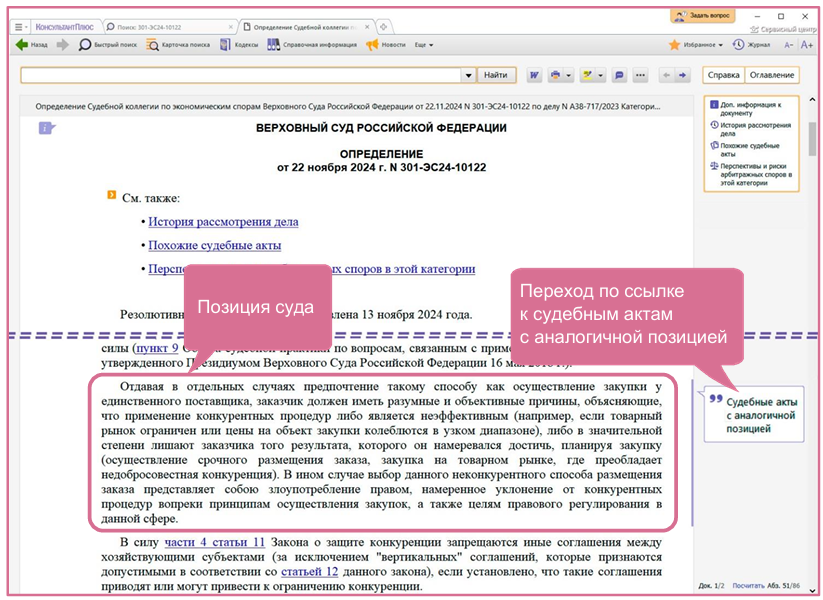The width and height of the screenshot is (823, 600).
Task: Click the grey forward arrow next to Назад
Action: pyautogui.click(x=63, y=45)
